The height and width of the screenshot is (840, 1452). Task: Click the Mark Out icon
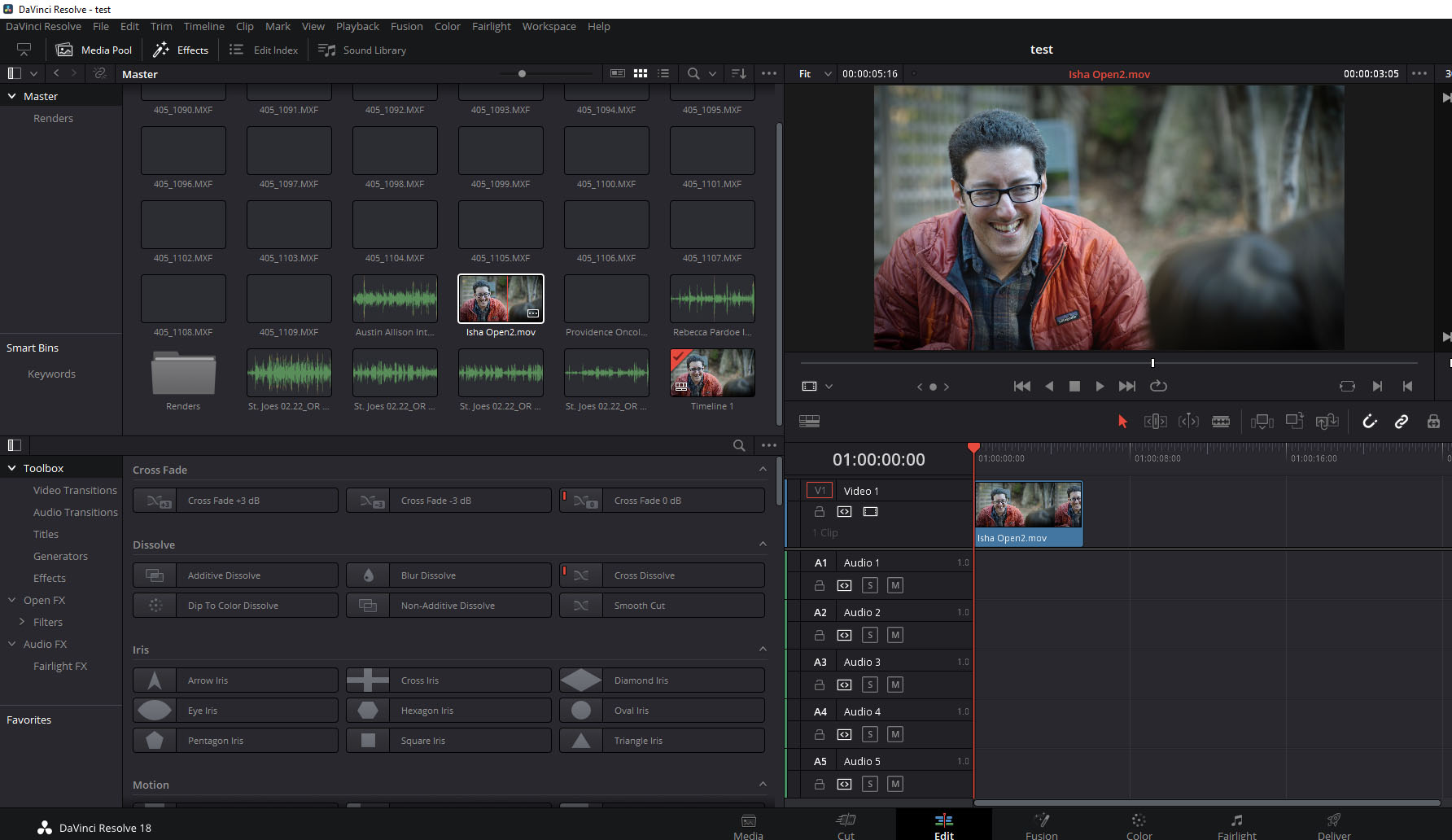tap(1408, 386)
